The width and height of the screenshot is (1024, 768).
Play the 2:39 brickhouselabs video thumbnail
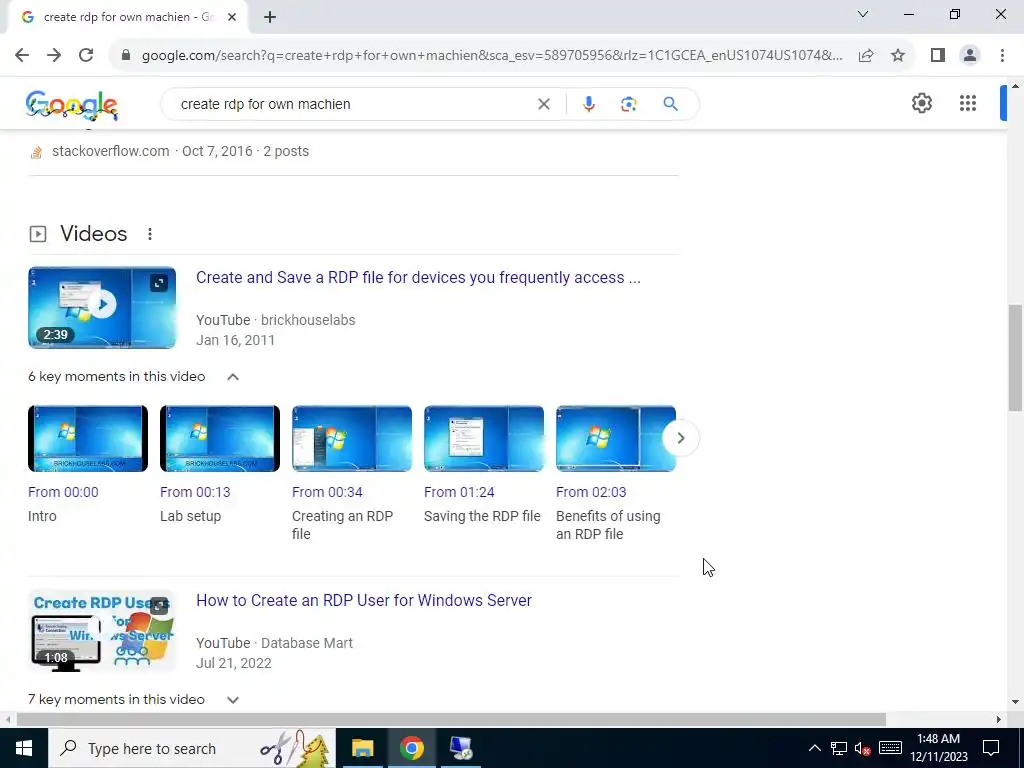pos(102,308)
